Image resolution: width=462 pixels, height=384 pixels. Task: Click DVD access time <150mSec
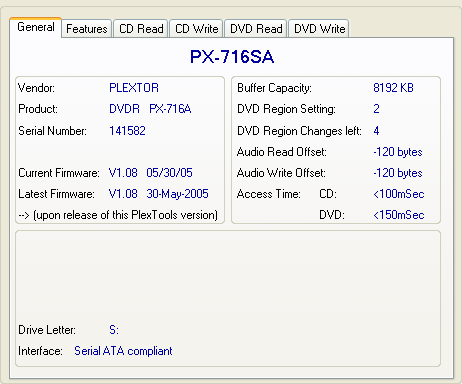click(x=399, y=215)
